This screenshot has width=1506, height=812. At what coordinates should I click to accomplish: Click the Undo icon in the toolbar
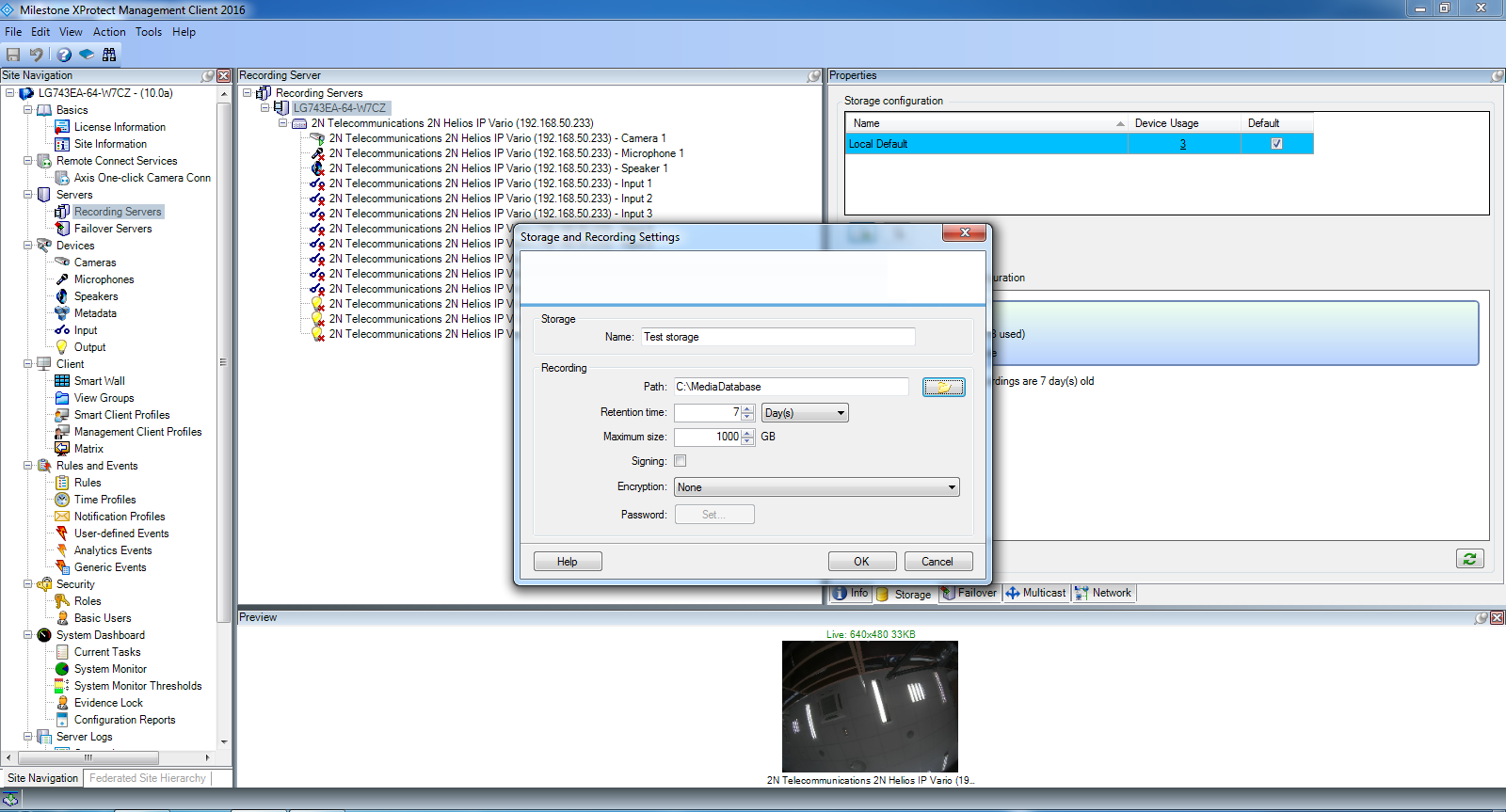[x=37, y=55]
